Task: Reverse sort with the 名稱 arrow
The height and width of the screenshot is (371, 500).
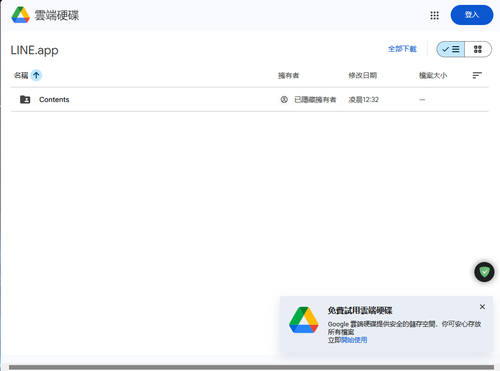Action: pyautogui.click(x=36, y=75)
